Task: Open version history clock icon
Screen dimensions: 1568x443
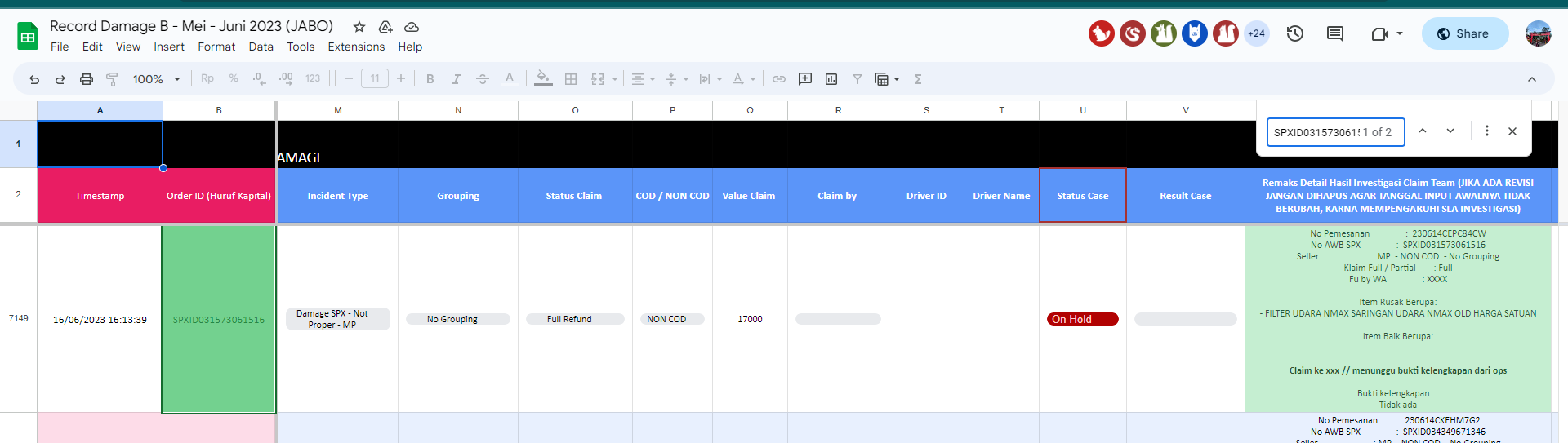Action: [x=1295, y=33]
